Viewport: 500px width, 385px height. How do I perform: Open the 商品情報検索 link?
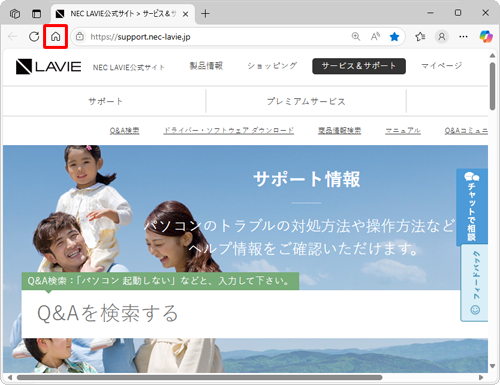tap(339, 131)
